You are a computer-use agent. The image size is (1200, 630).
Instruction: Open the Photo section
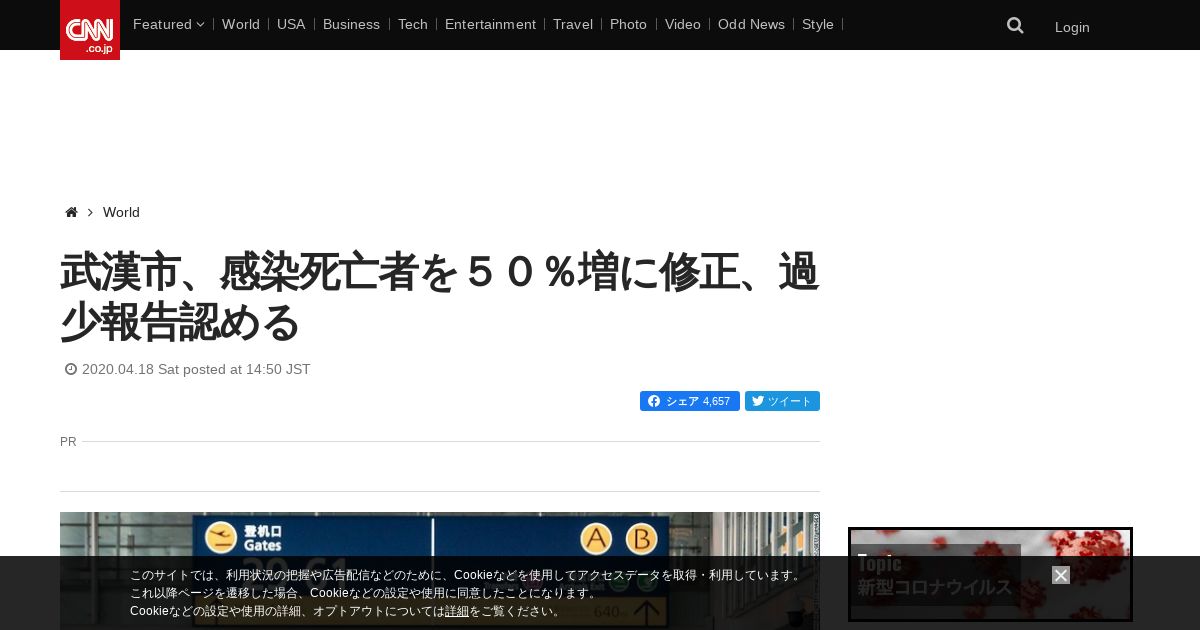point(628,24)
